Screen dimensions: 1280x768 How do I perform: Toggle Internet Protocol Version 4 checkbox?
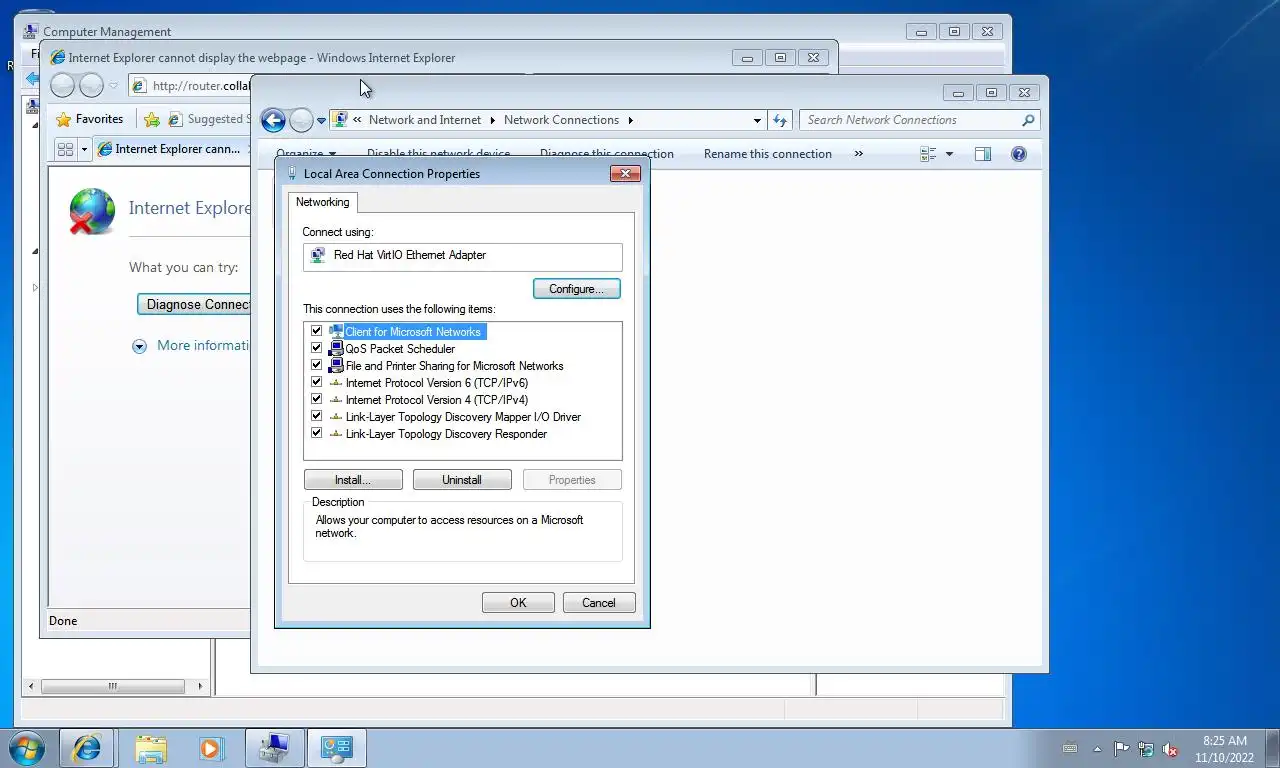pos(317,399)
